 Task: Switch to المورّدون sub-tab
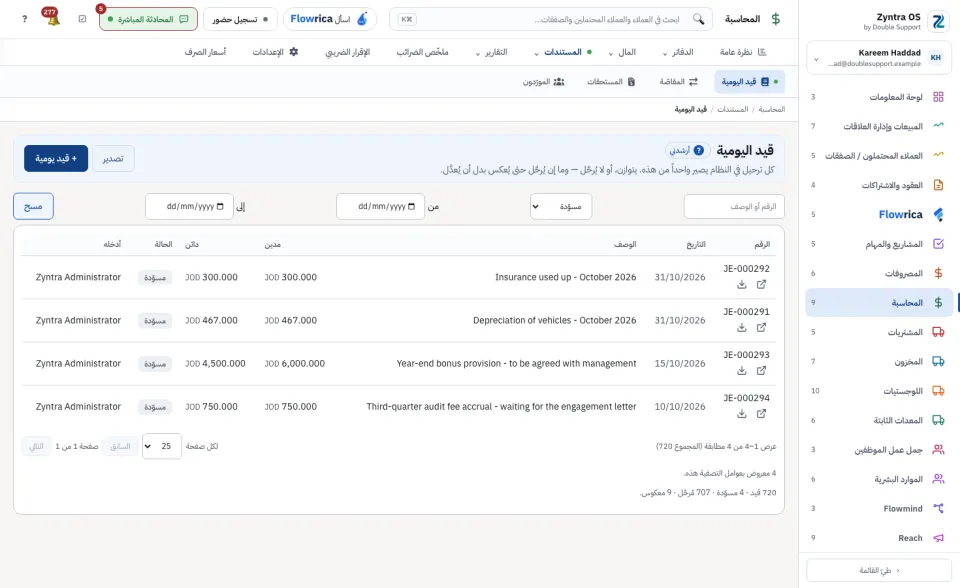point(544,81)
